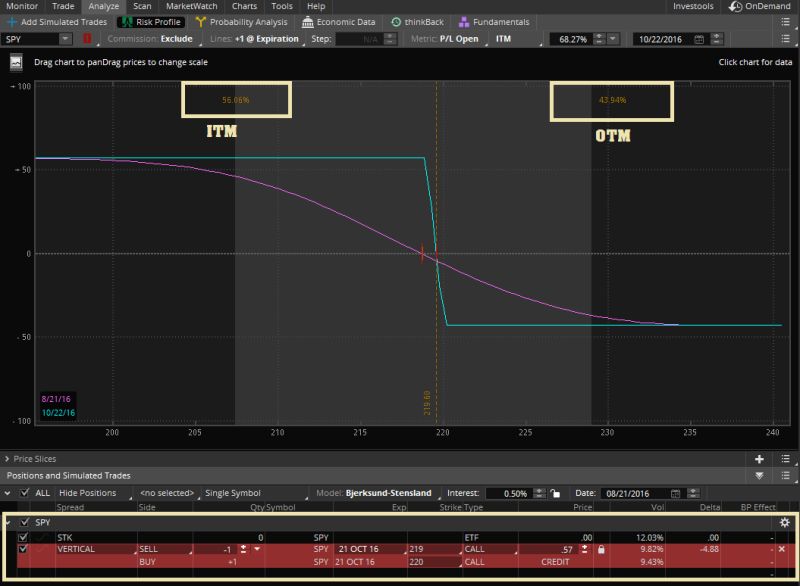800x586 pixels.
Task: Open the MarketWatch menu
Action: point(192,6)
